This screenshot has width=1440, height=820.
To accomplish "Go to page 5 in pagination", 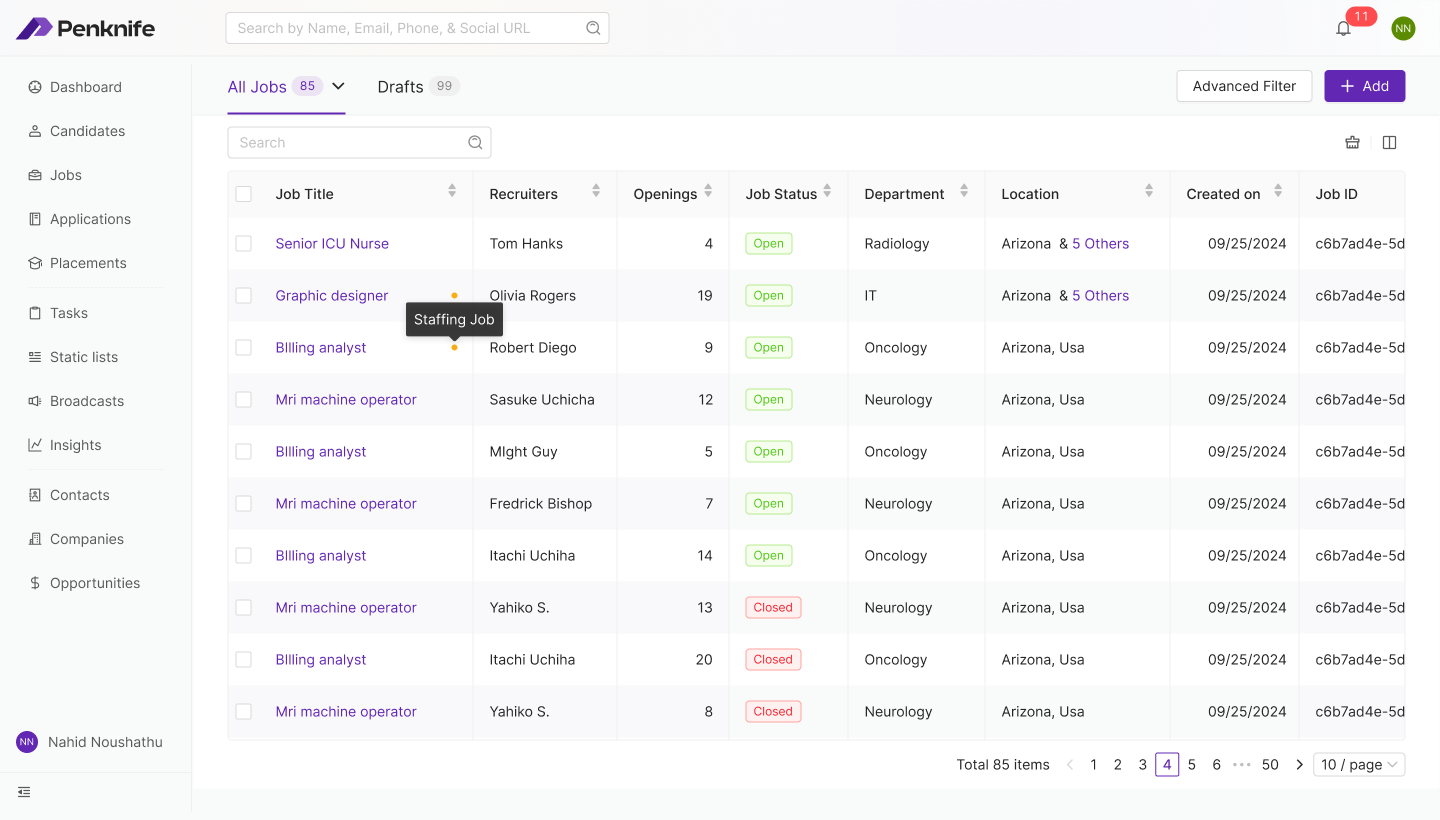I will [1192, 765].
